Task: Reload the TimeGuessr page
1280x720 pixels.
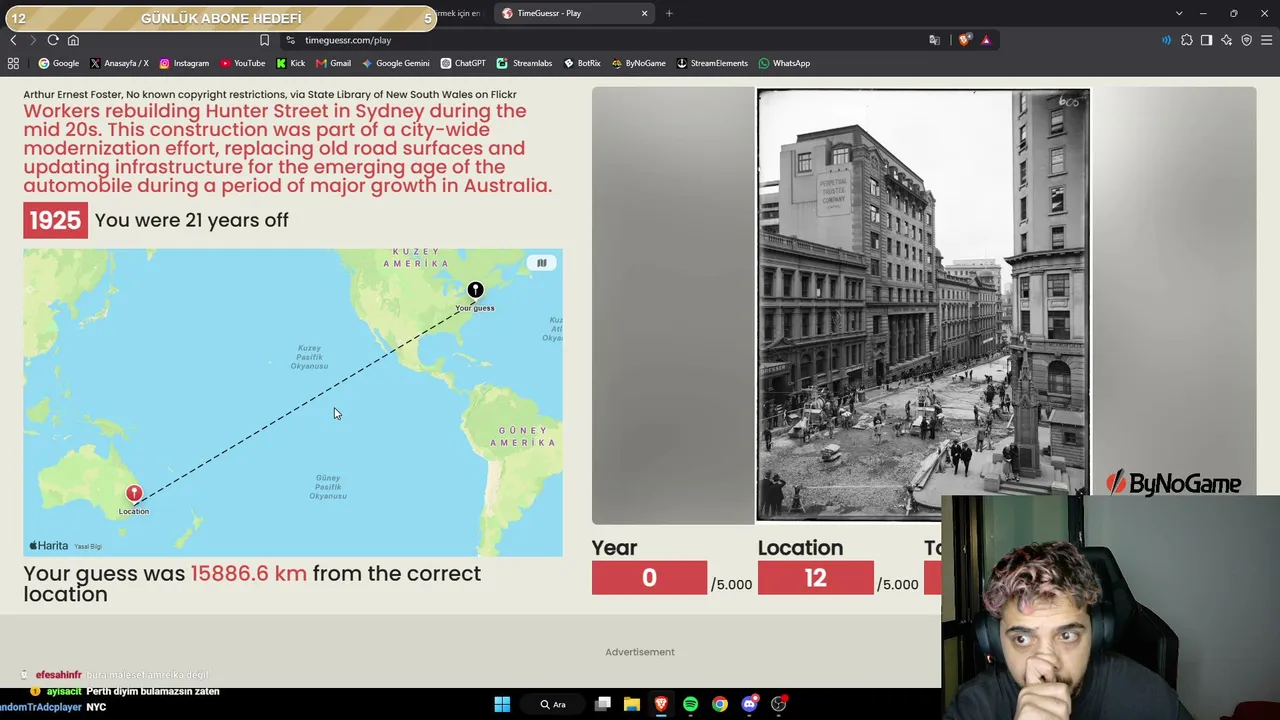Action: point(53,40)
